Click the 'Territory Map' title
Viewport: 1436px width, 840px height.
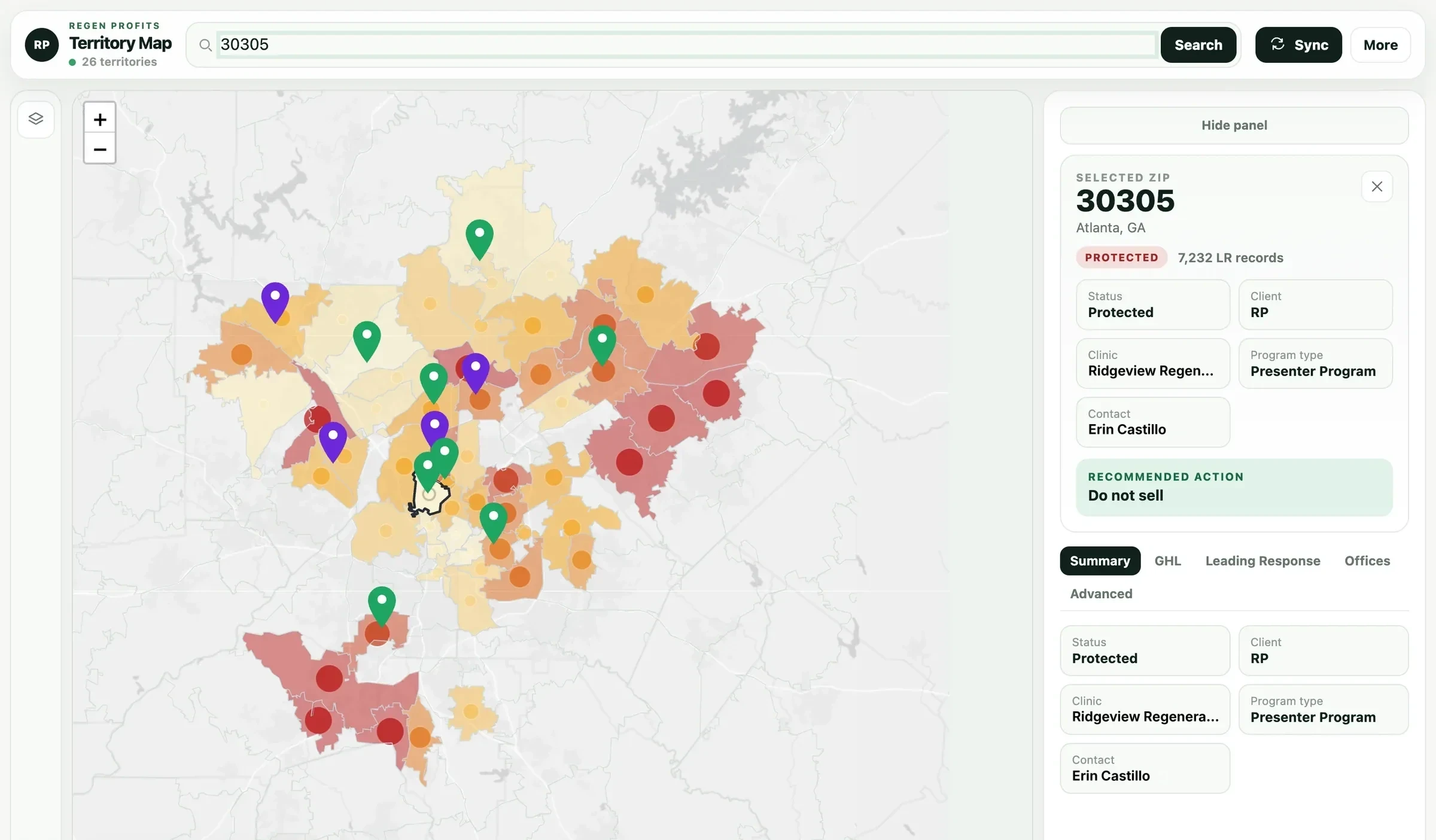(120, 43)
